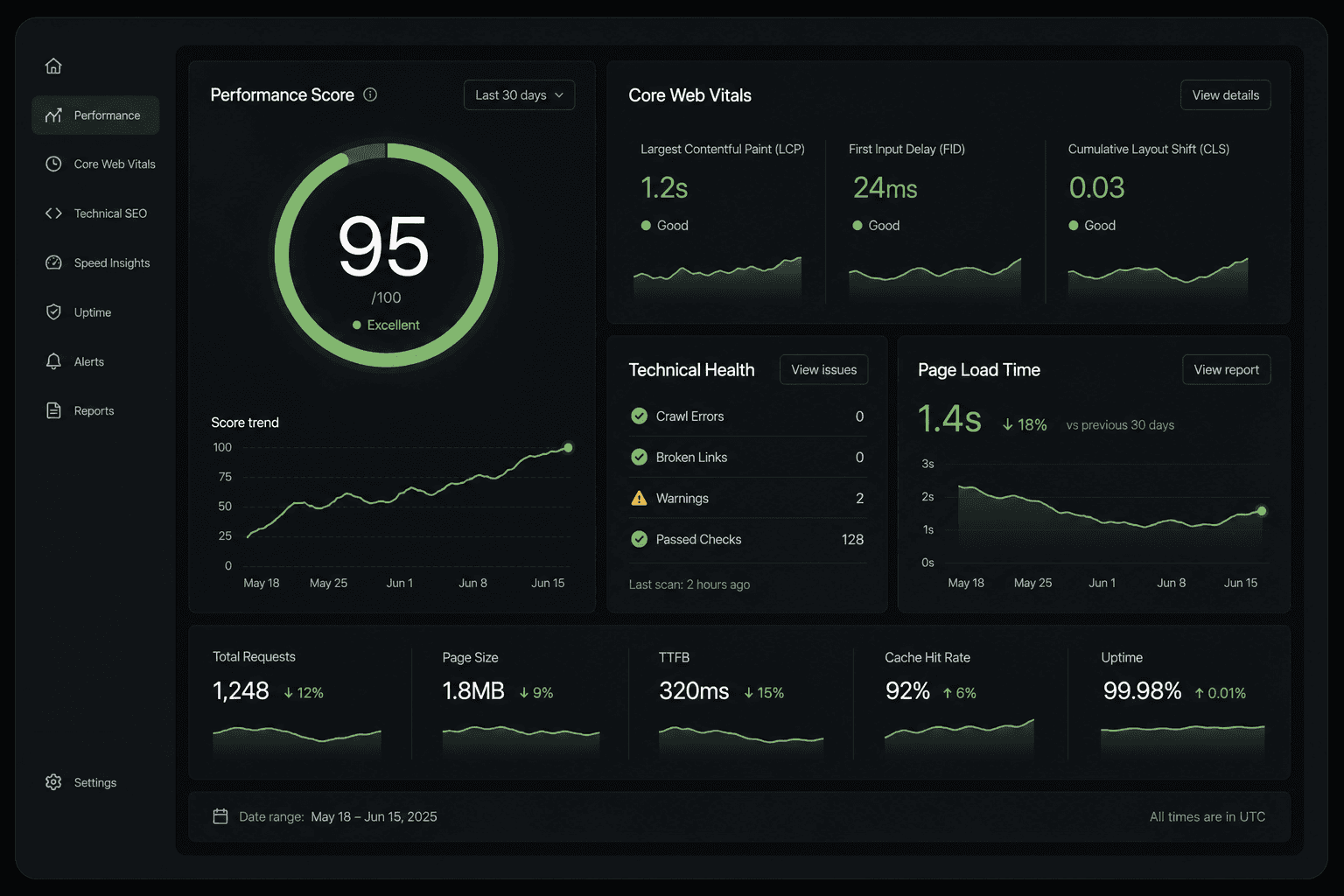Image resolution: width=1344 pixels, height=896 pixels.
Task: Click the Score trend endpoint marker
Action: point(568,448)
